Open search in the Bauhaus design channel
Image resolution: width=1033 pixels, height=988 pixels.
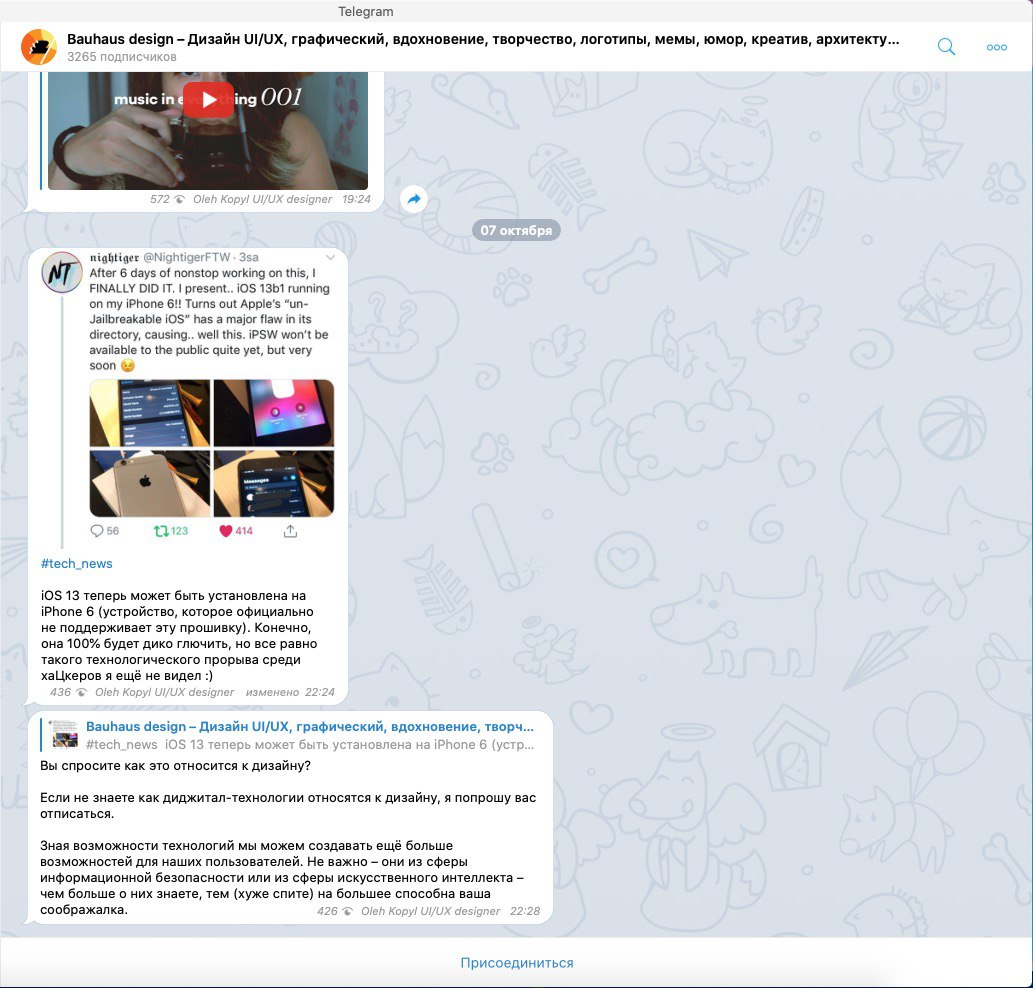click(x=946, y=47)
